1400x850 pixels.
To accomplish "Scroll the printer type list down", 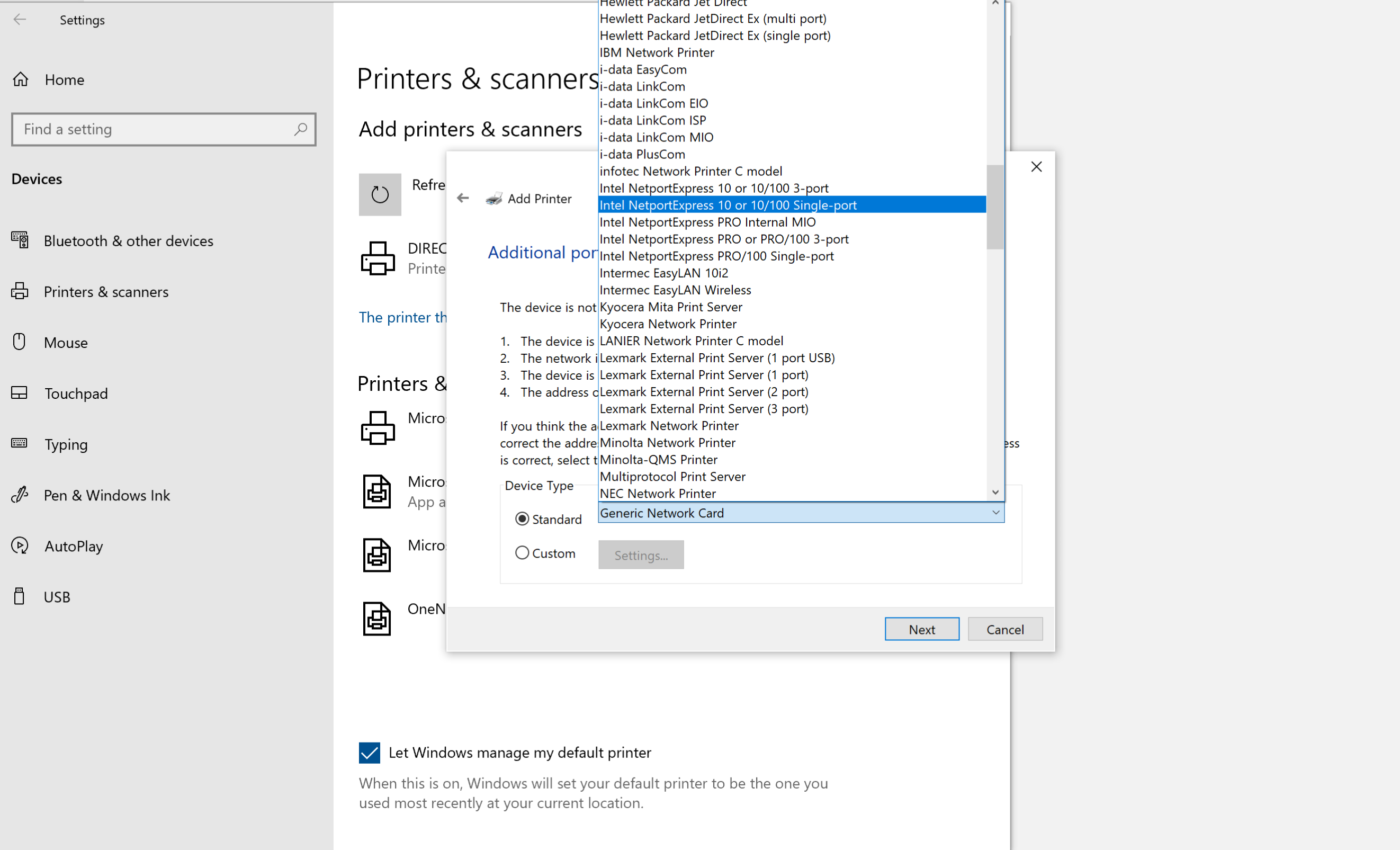I will (995, 492).
